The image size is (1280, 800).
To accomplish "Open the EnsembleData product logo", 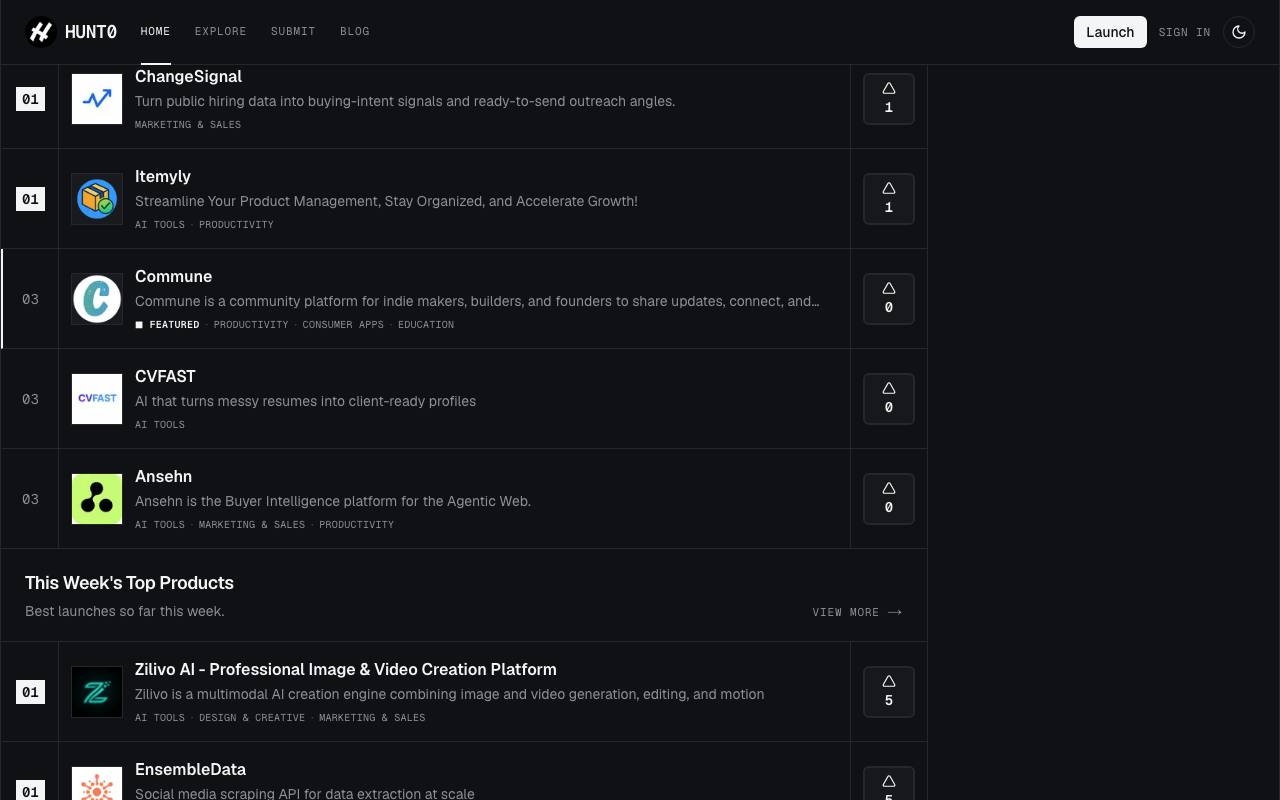I will pos(97,783).
